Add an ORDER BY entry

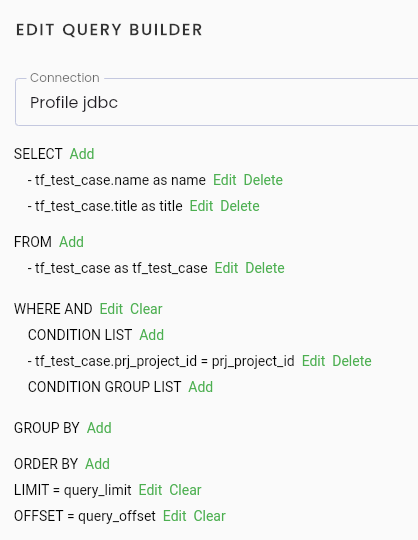97,464
